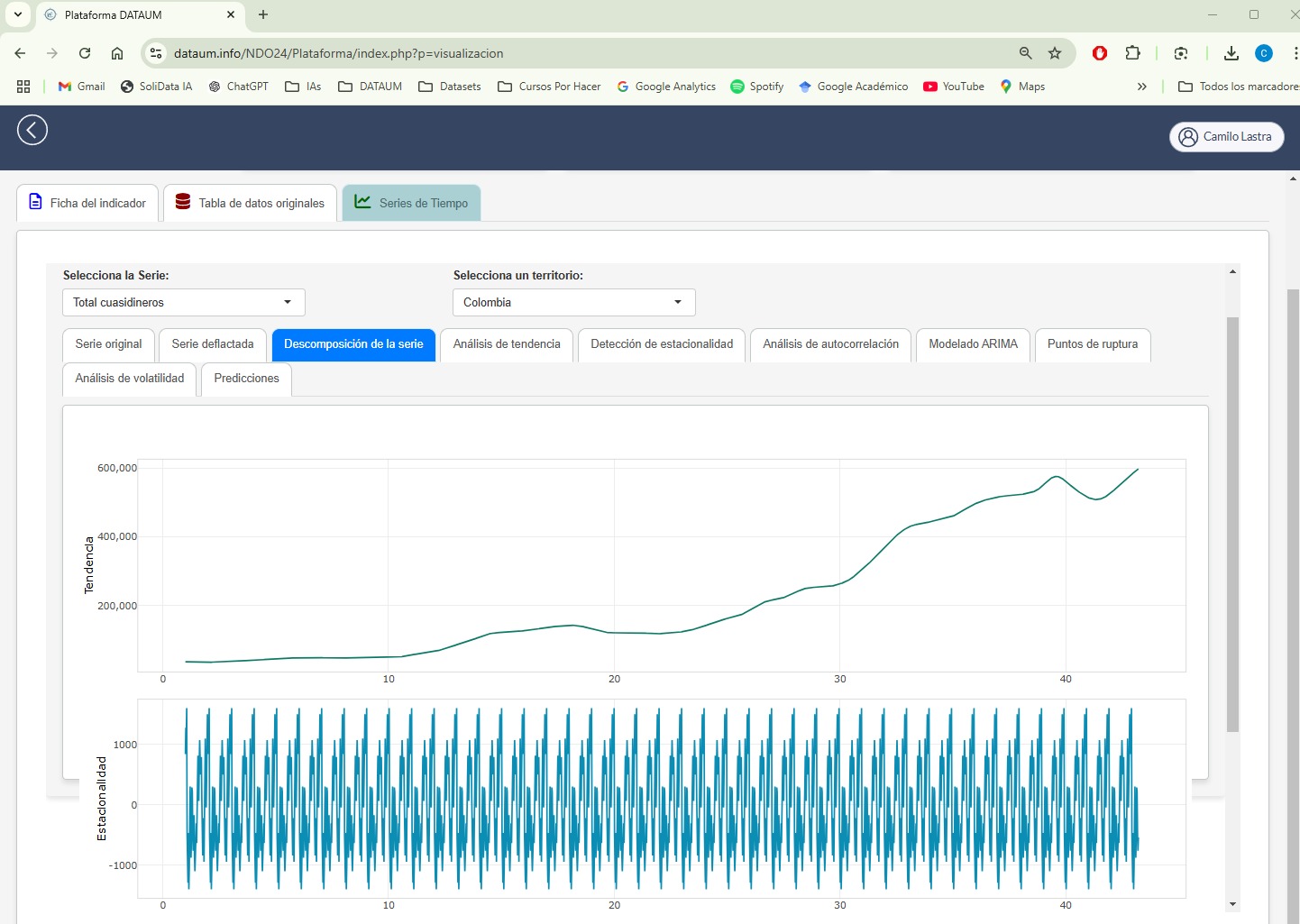
Task: Click the circular back arrow icon
Action: click(x=32, y=130)
